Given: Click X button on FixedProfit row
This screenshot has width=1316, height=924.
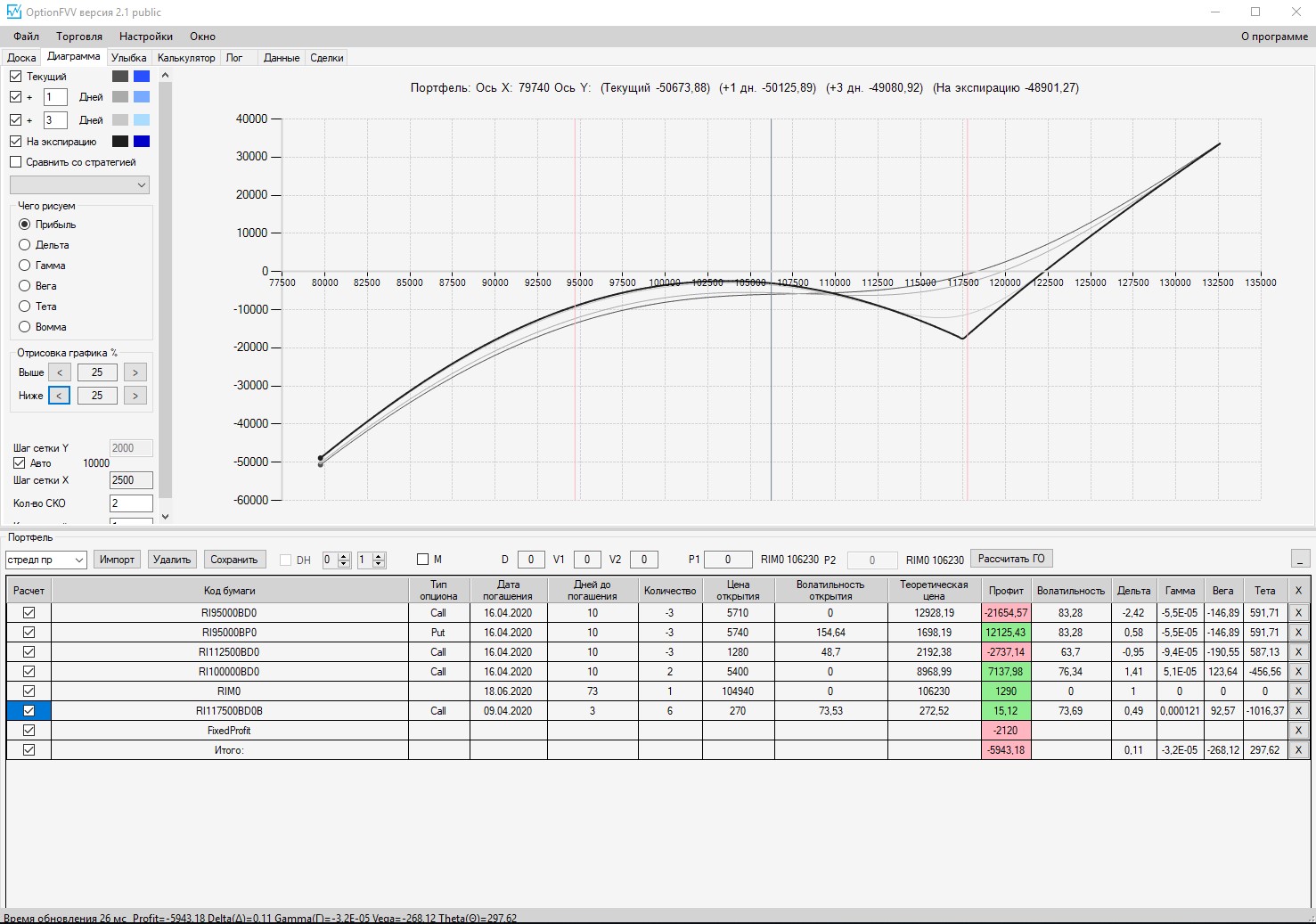Looking at the screenshot, I should [1298, 731].
